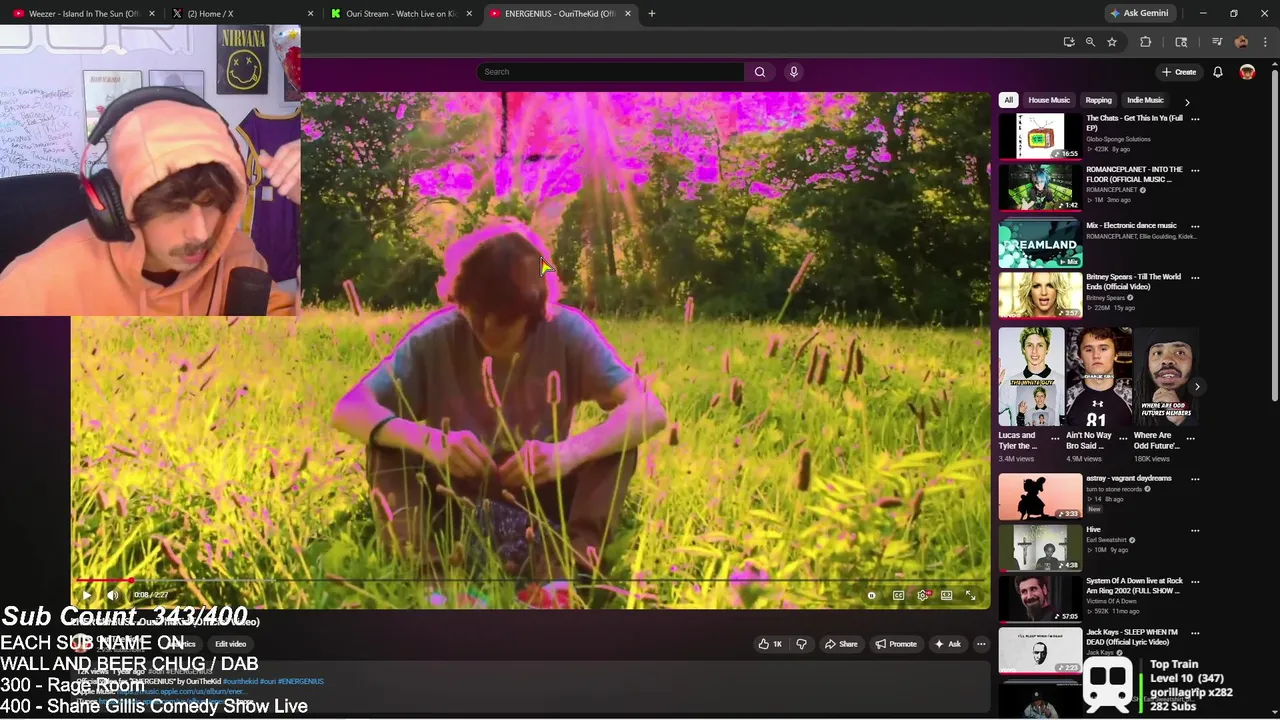This screenshot has width=1280, height=720.
Task: Close the ENERGENIUS YouTube tab
Action: point(628,14)
